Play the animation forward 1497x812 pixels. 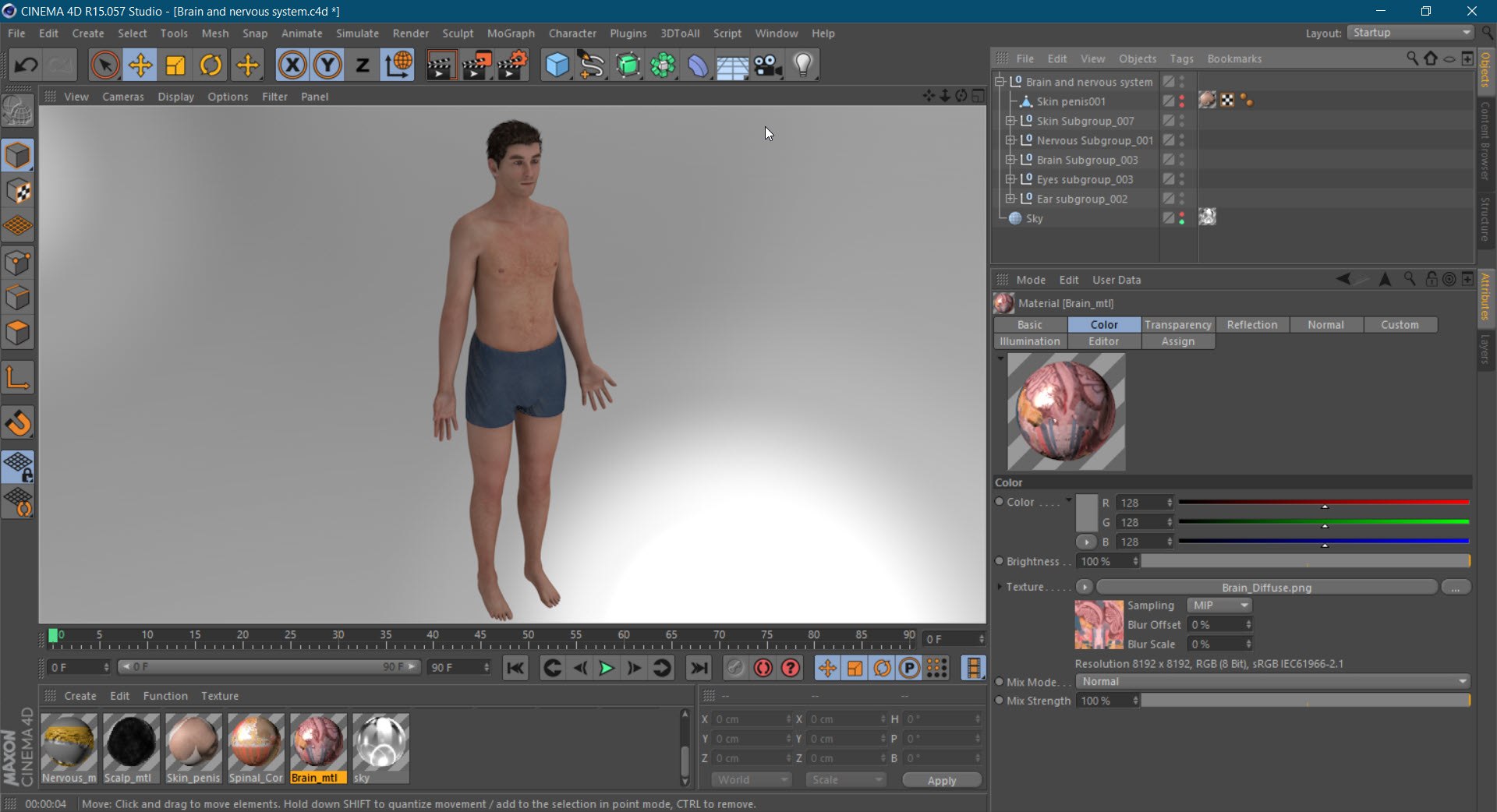607,668
